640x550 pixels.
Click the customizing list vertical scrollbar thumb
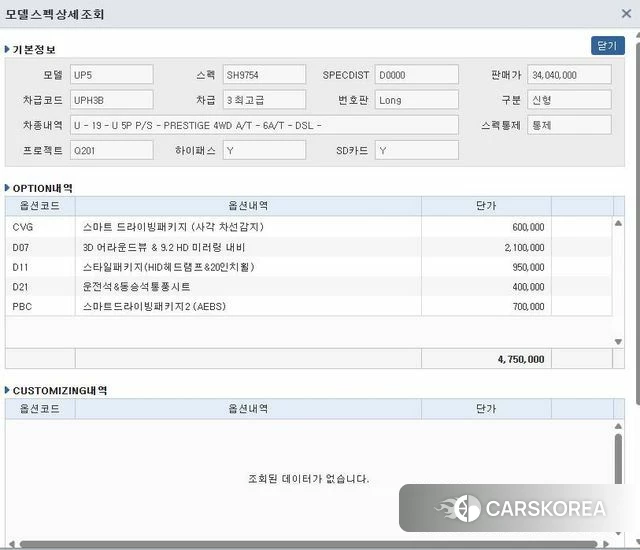tap(618, 459)
